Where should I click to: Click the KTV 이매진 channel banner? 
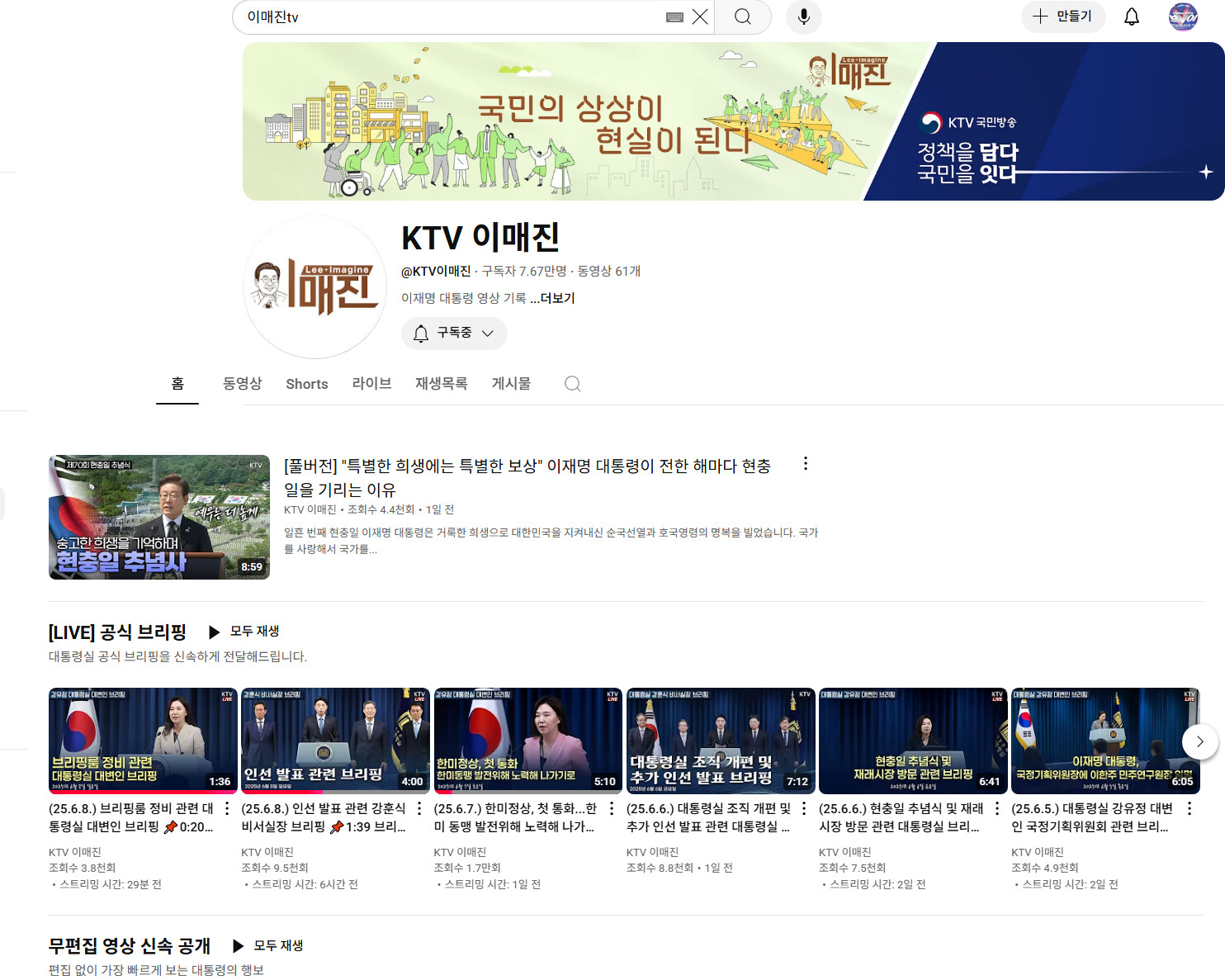[733, 121]
